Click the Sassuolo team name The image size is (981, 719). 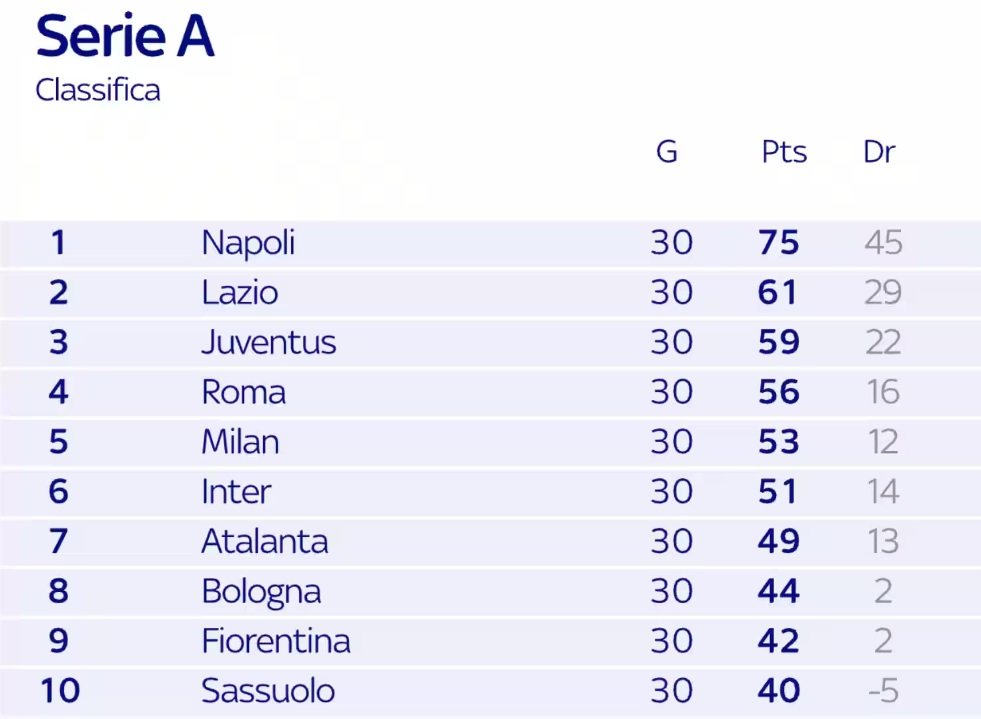268,691
